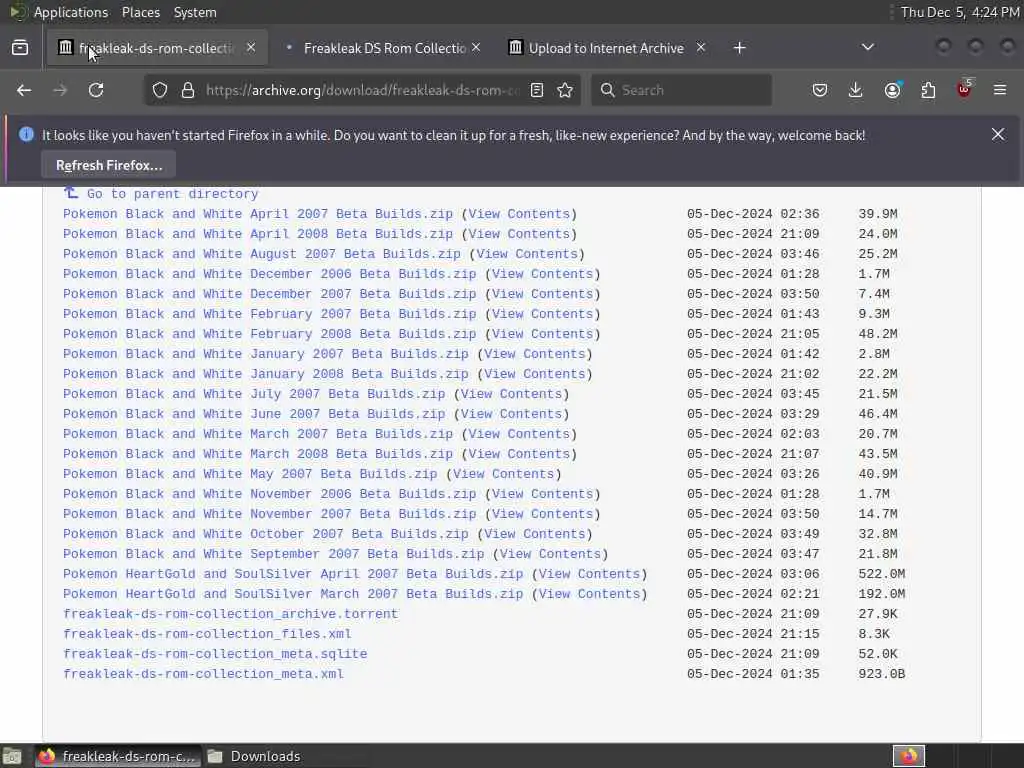Switch to Upload to Internet Archive tab

pos(606,48)
